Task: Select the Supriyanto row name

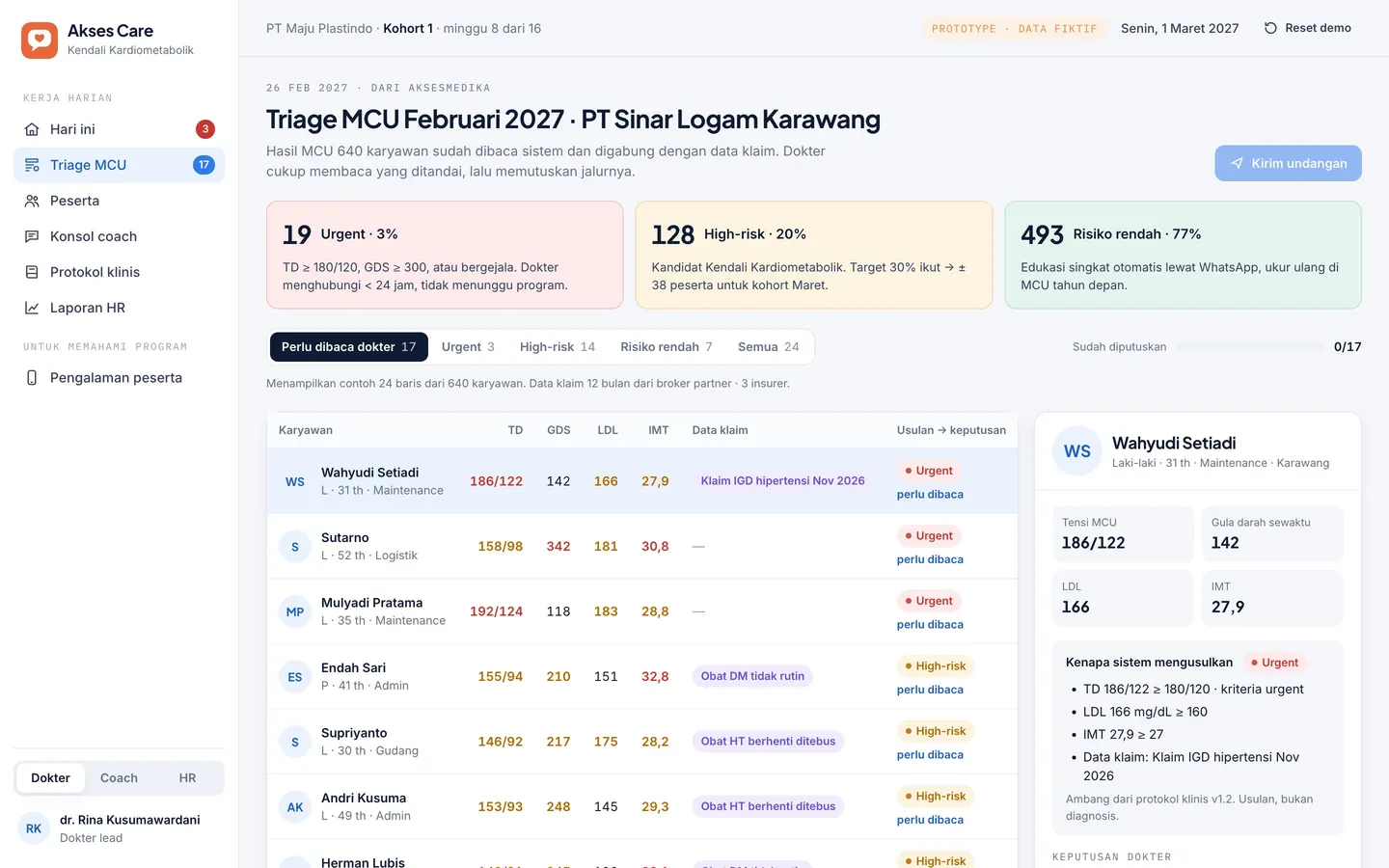Action: point(354,733)
